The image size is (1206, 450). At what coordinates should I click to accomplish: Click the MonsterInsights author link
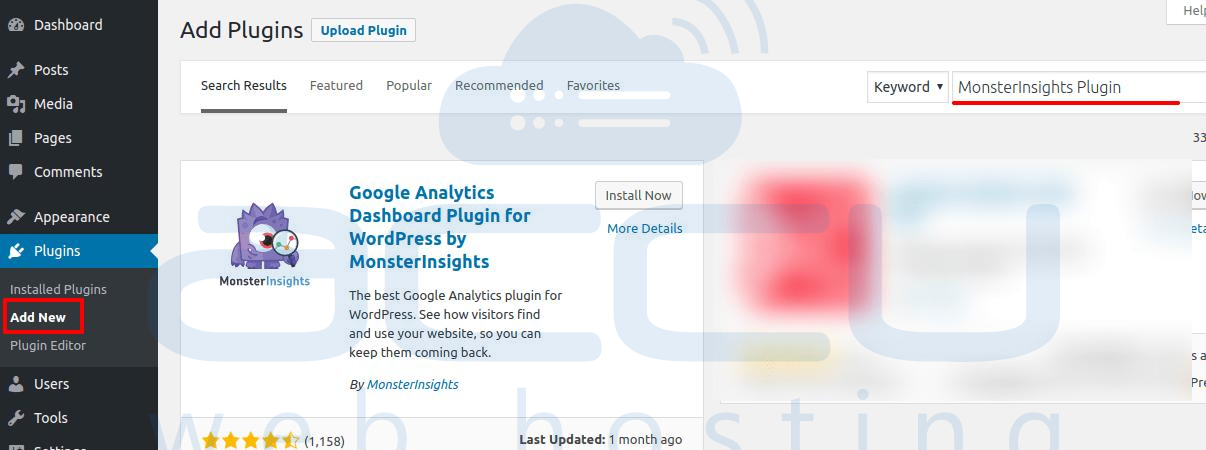click(413, 384)
